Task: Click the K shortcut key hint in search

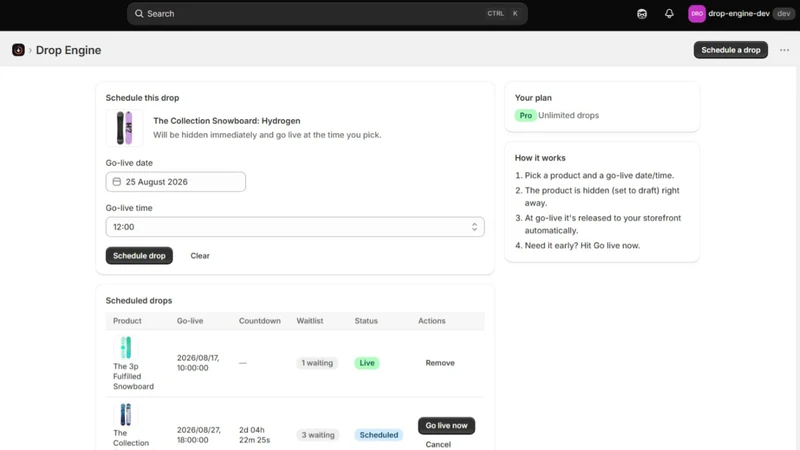Action: click(x=515, y=14)
